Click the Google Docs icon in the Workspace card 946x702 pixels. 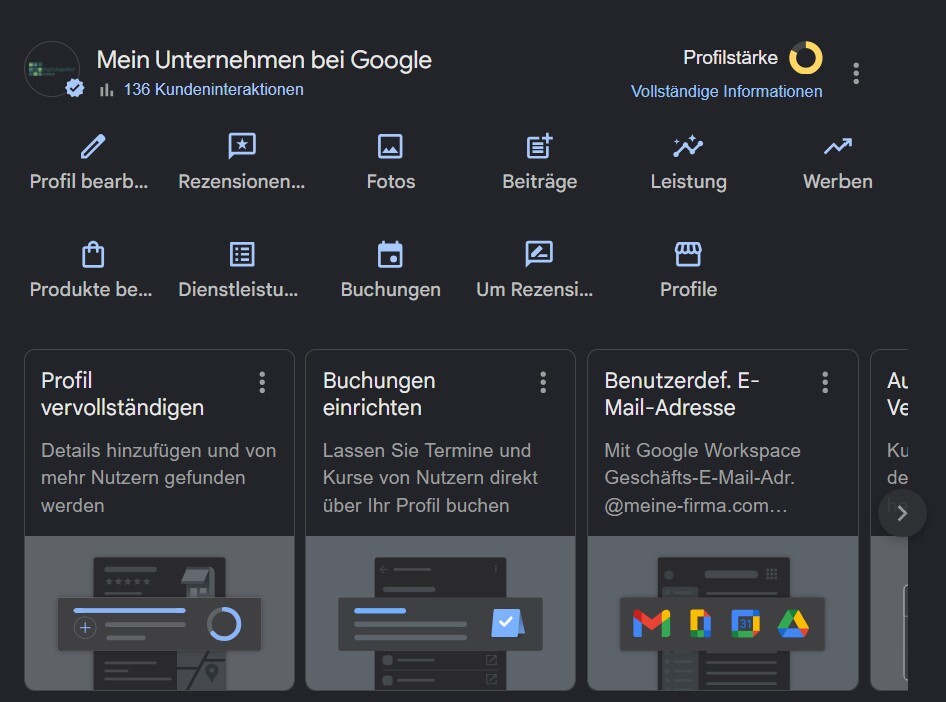coord(700,624)
